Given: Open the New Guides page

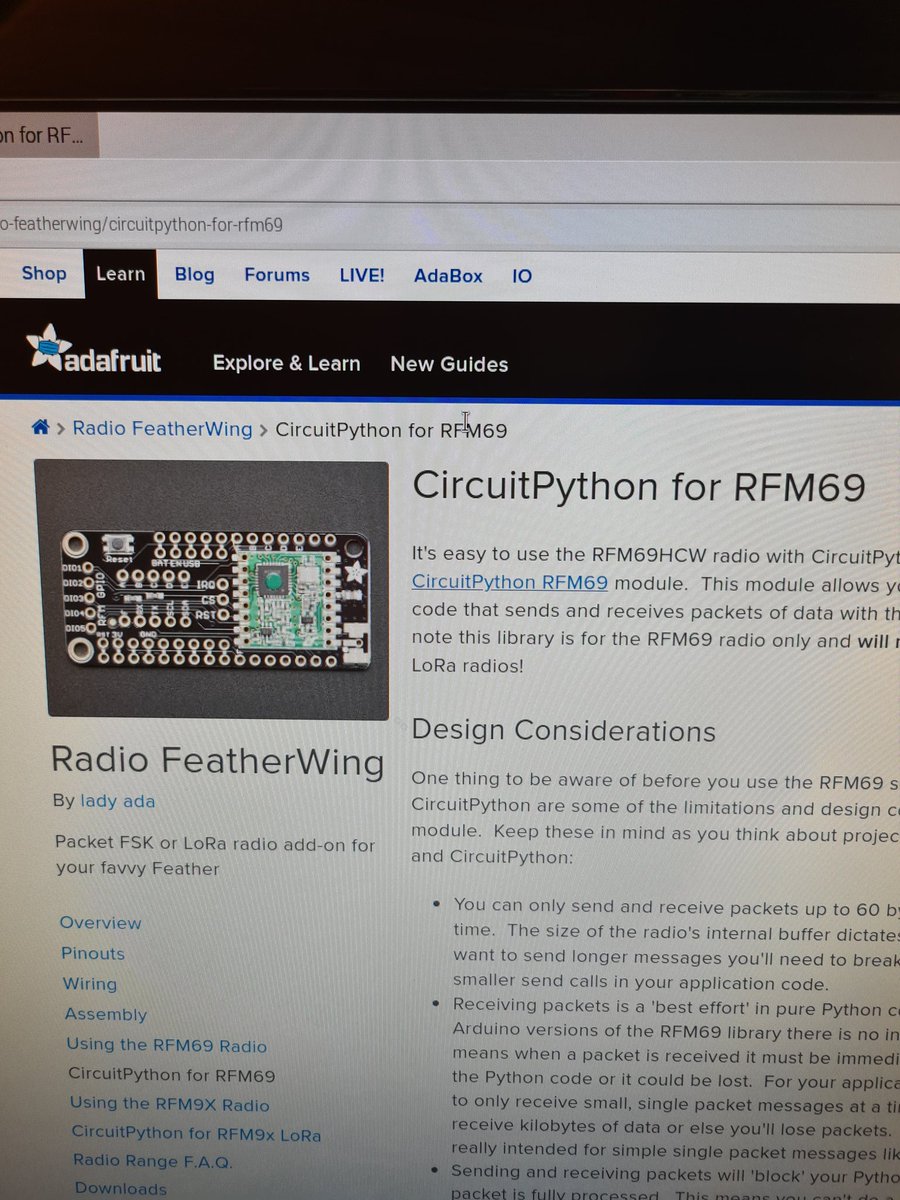Looking at the screenshot, I should tap(449, 365).
